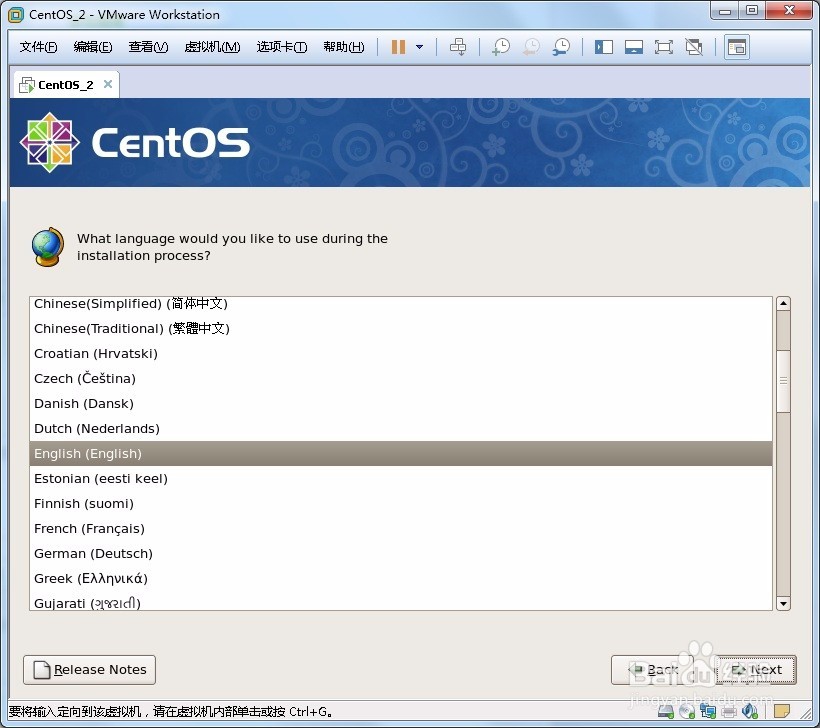Screen dimensions: 820x728
Task: Click the network adapter icon in status bar
Action: coord(708,711)
